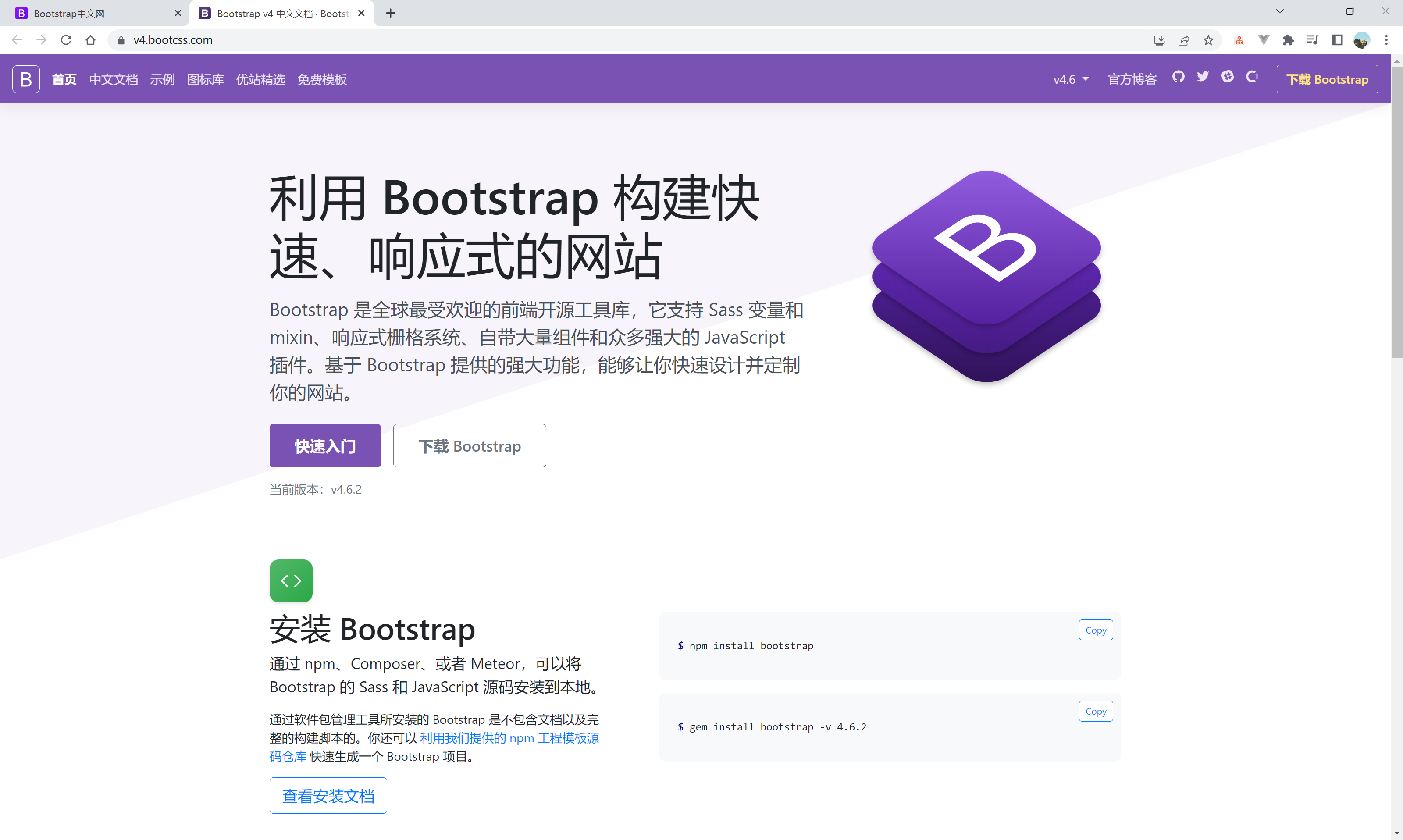Click the Bootstrap logo in the navbar
The image size is (1403, 840).
pos(25,78)
